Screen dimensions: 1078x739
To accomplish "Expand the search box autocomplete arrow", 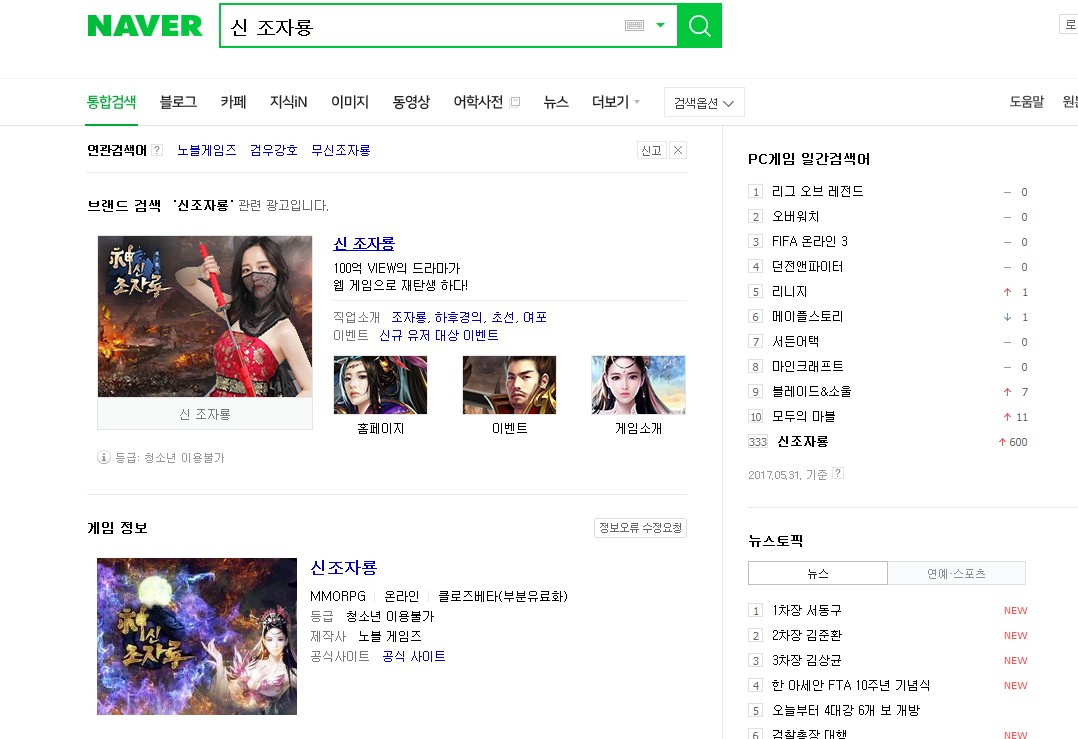I will pos(660,25).
